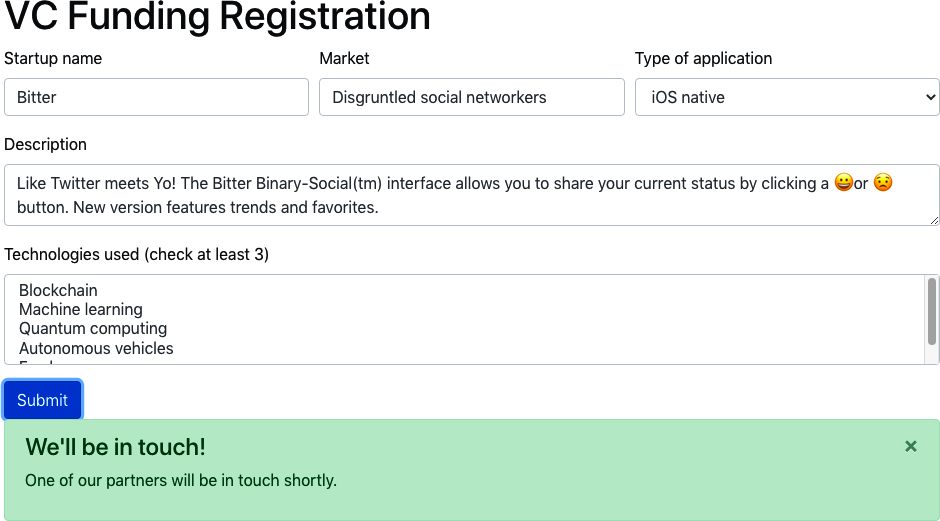
Task: Click the Description textarea resize handle
Action: pyautogui.click(x=934, y=220)
